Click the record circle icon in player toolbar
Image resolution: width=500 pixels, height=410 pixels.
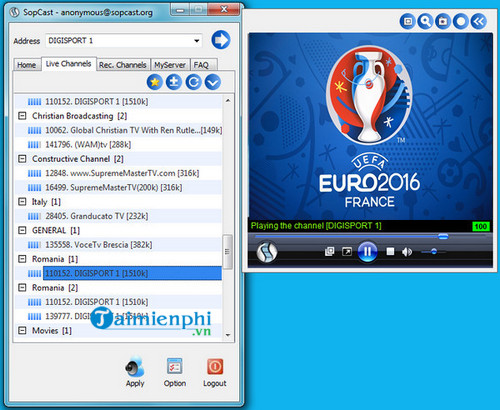(461, 21)
